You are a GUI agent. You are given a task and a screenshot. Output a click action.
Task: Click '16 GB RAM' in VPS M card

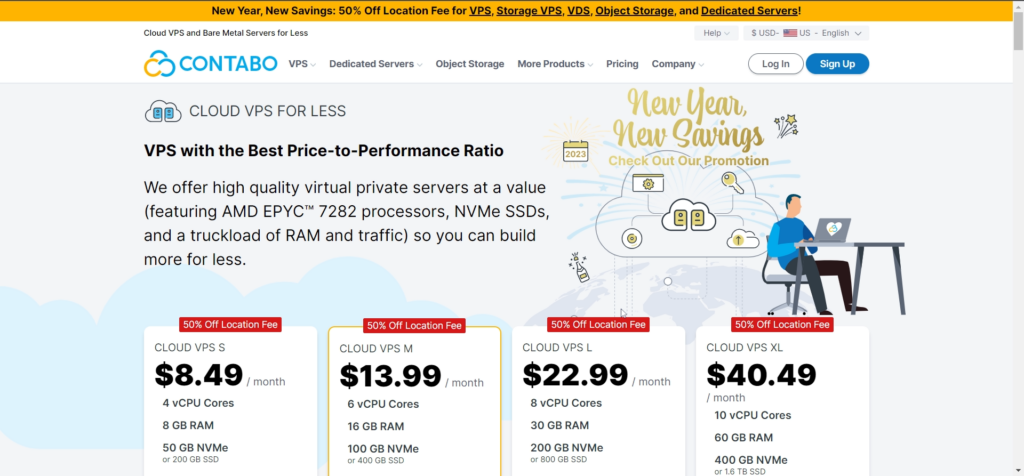click(x=376, y=426)
